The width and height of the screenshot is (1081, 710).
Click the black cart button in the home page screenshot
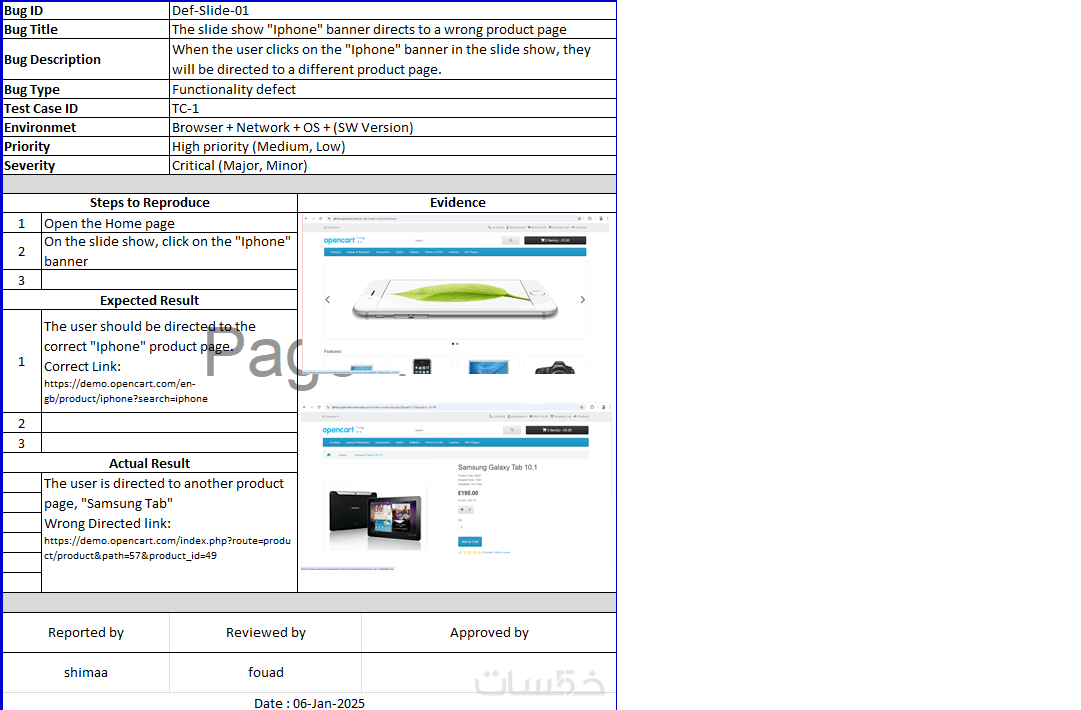[x=555, y=241]
